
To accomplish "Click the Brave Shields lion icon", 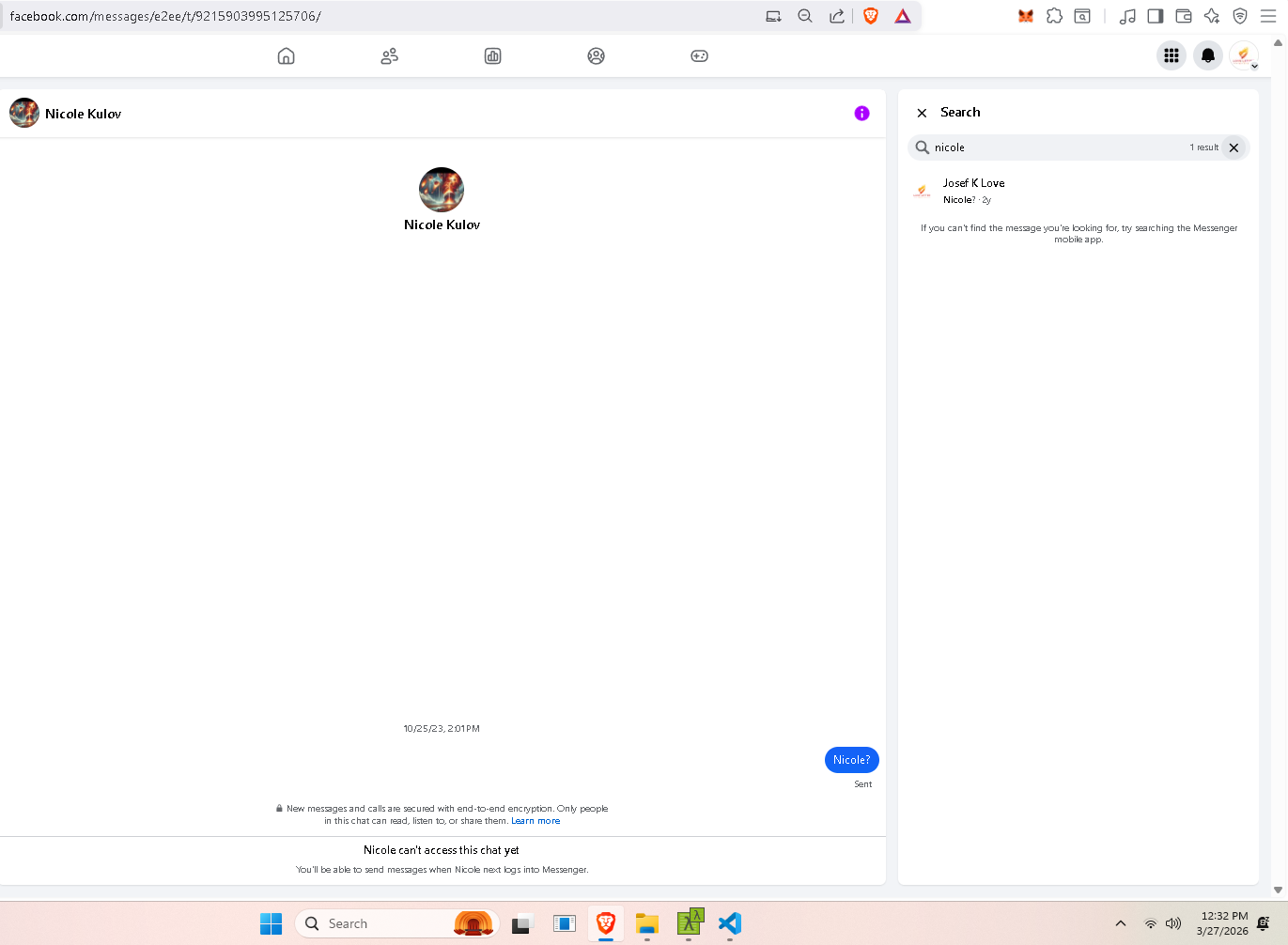I will [871, 16].
